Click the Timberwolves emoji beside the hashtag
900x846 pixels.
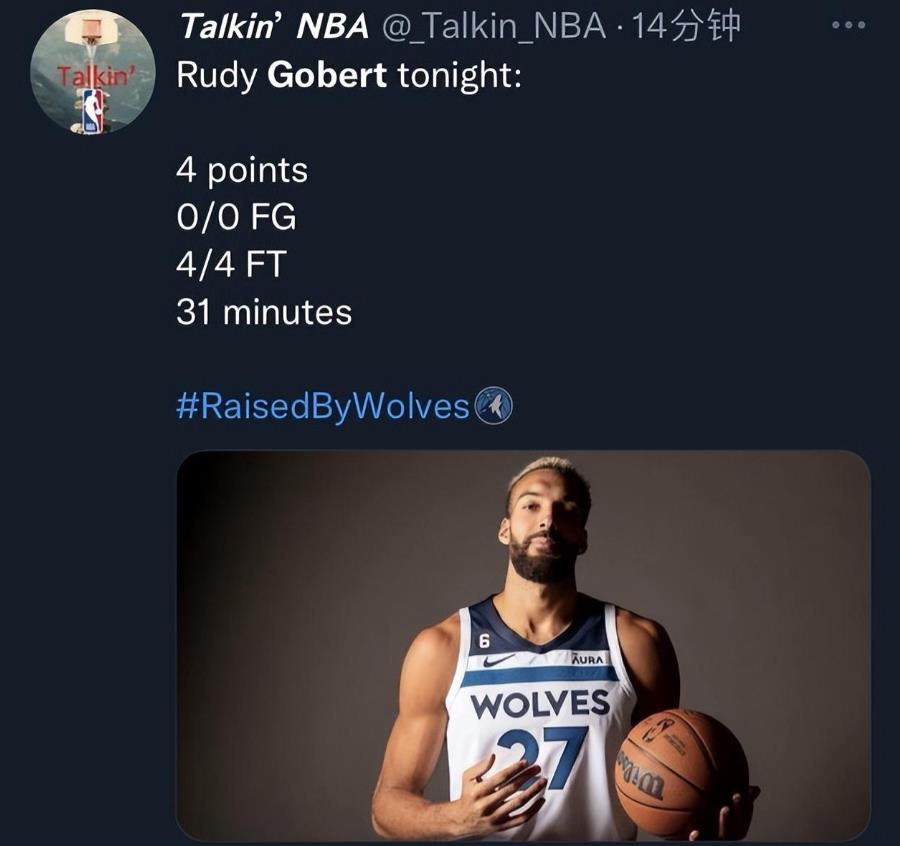coord(493,406)
